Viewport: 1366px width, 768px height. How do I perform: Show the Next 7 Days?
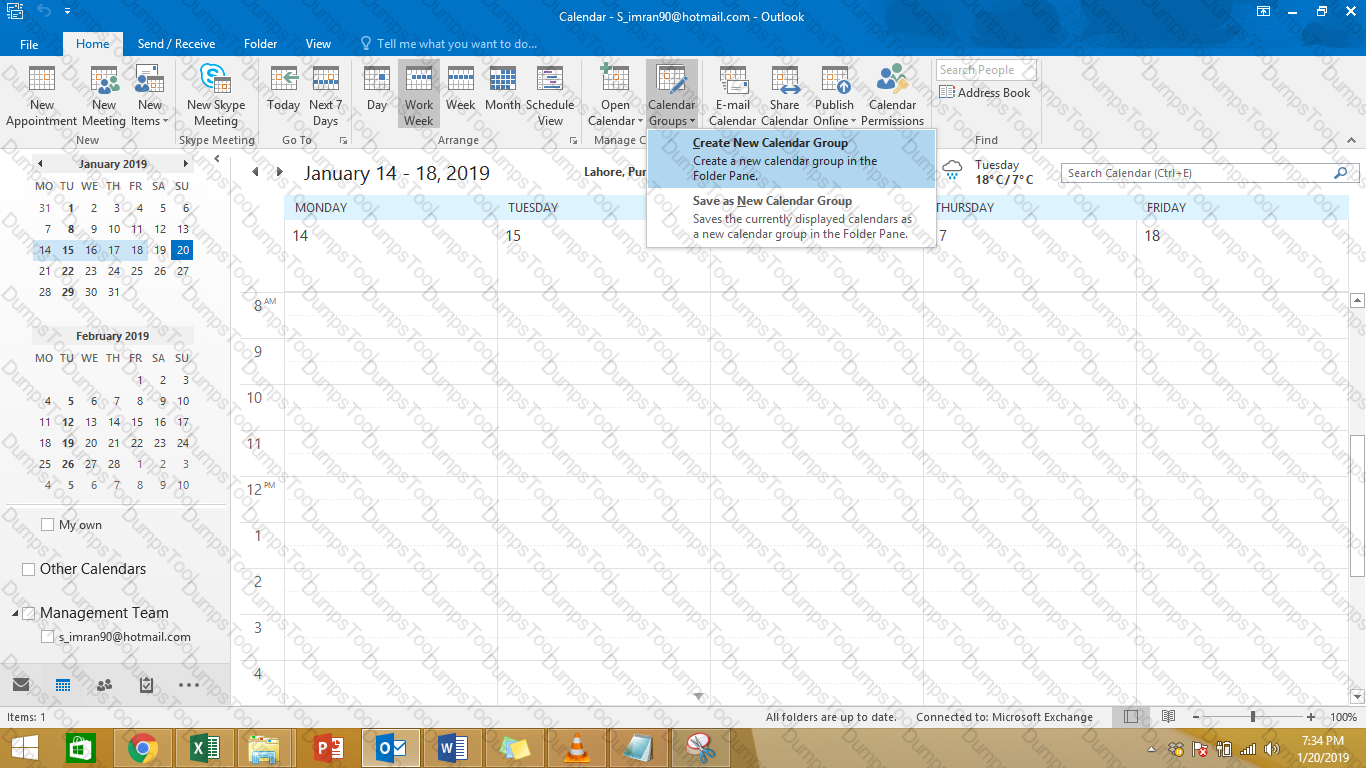pos(325,97)
